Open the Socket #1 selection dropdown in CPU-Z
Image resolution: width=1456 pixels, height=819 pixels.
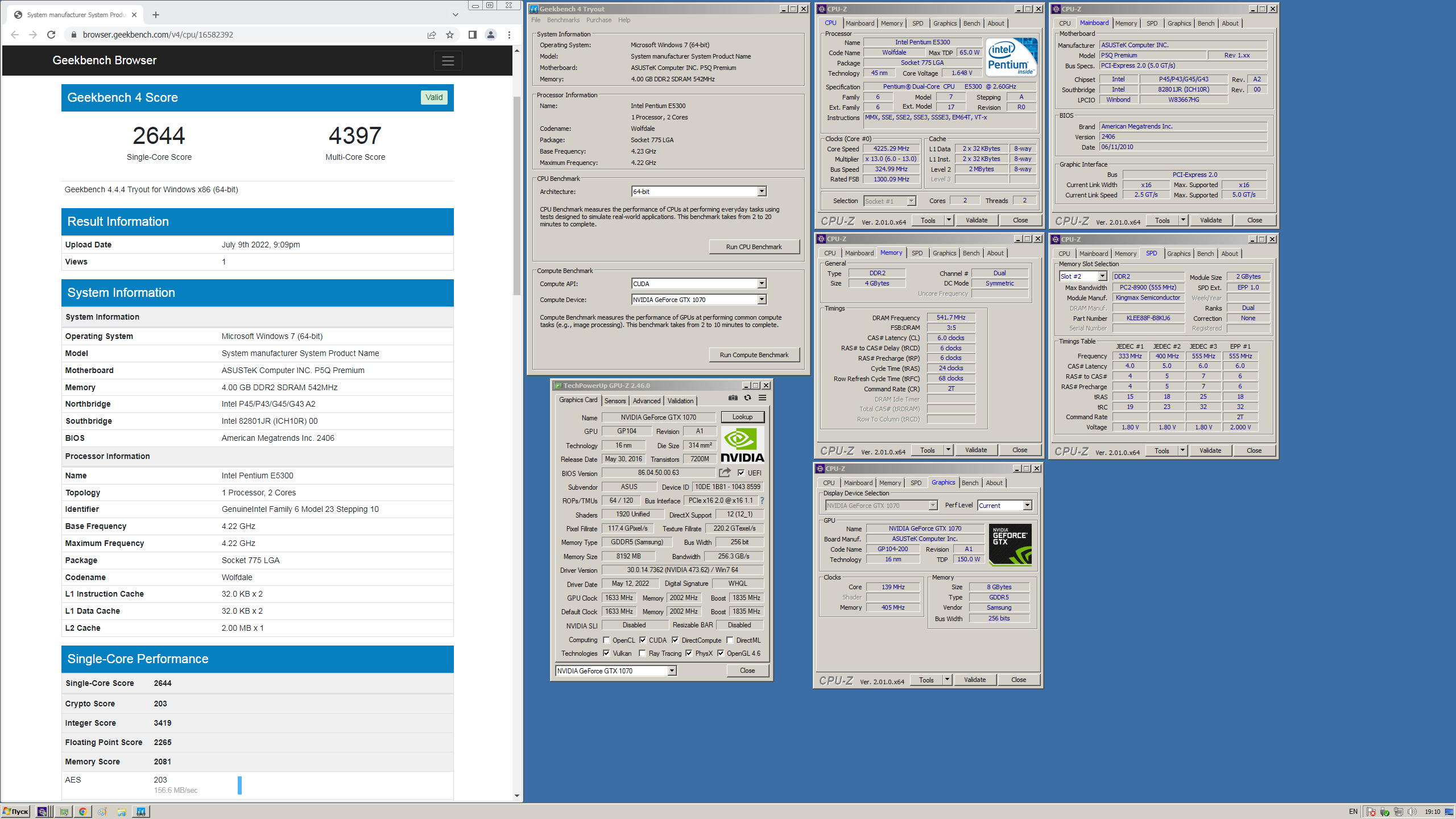pos(890,201)
